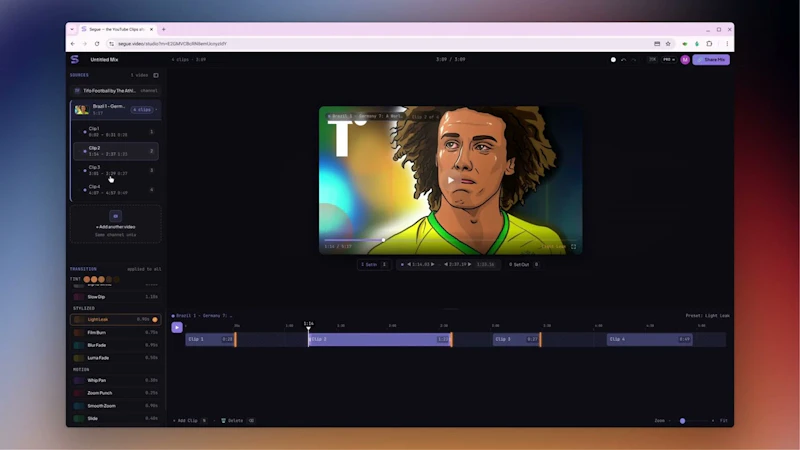The width and height of the screenshot is (800, 450).
Task: Reload the browser page
Action: click(97, 44)
